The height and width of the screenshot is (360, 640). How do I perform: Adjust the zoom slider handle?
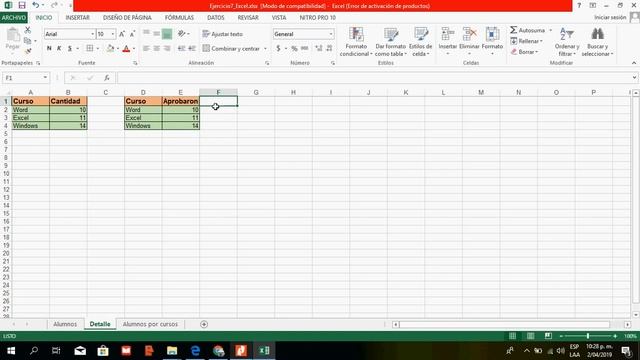click(588, 336)
